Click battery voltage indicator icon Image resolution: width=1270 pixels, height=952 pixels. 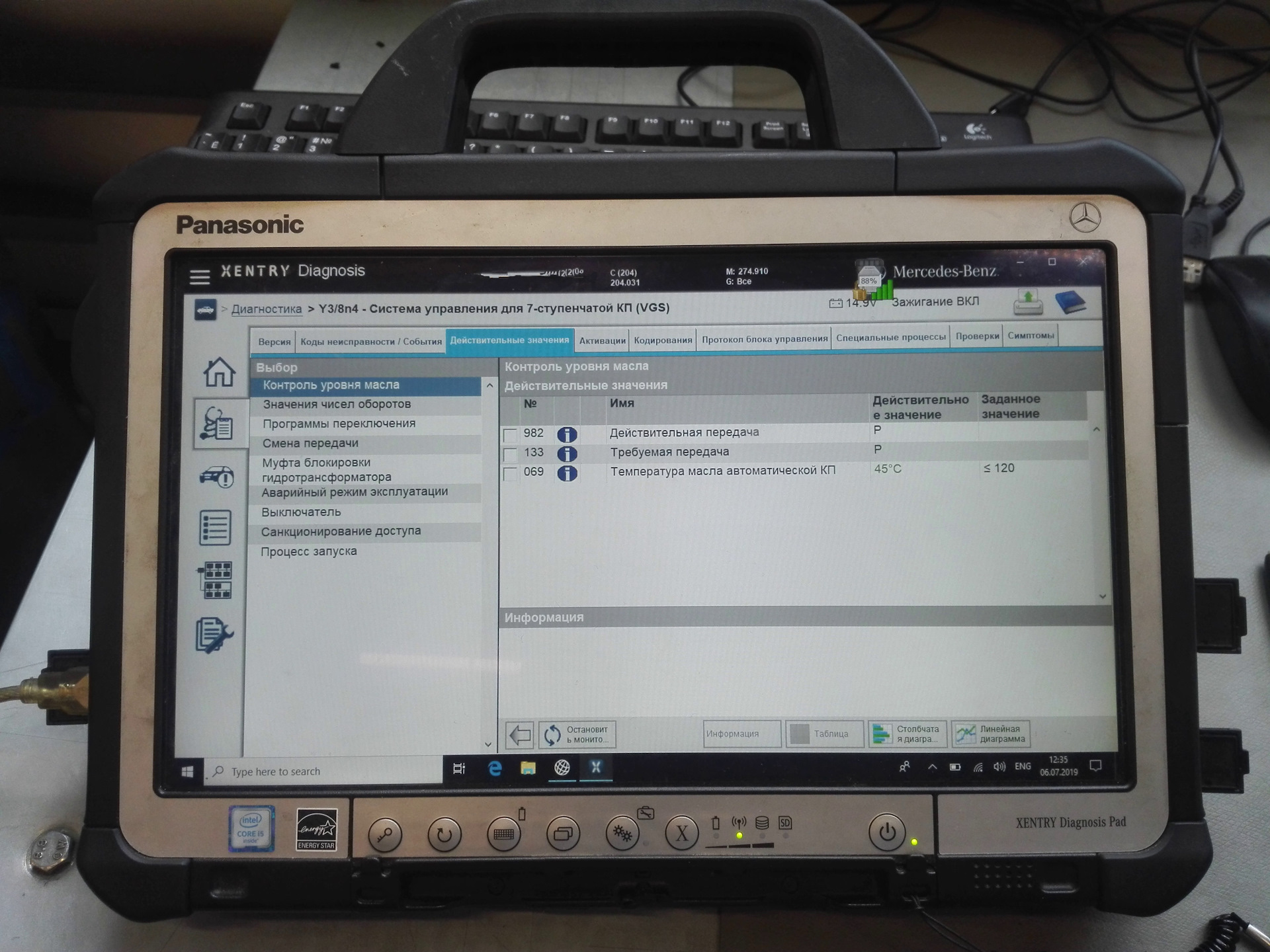[835, 303]
